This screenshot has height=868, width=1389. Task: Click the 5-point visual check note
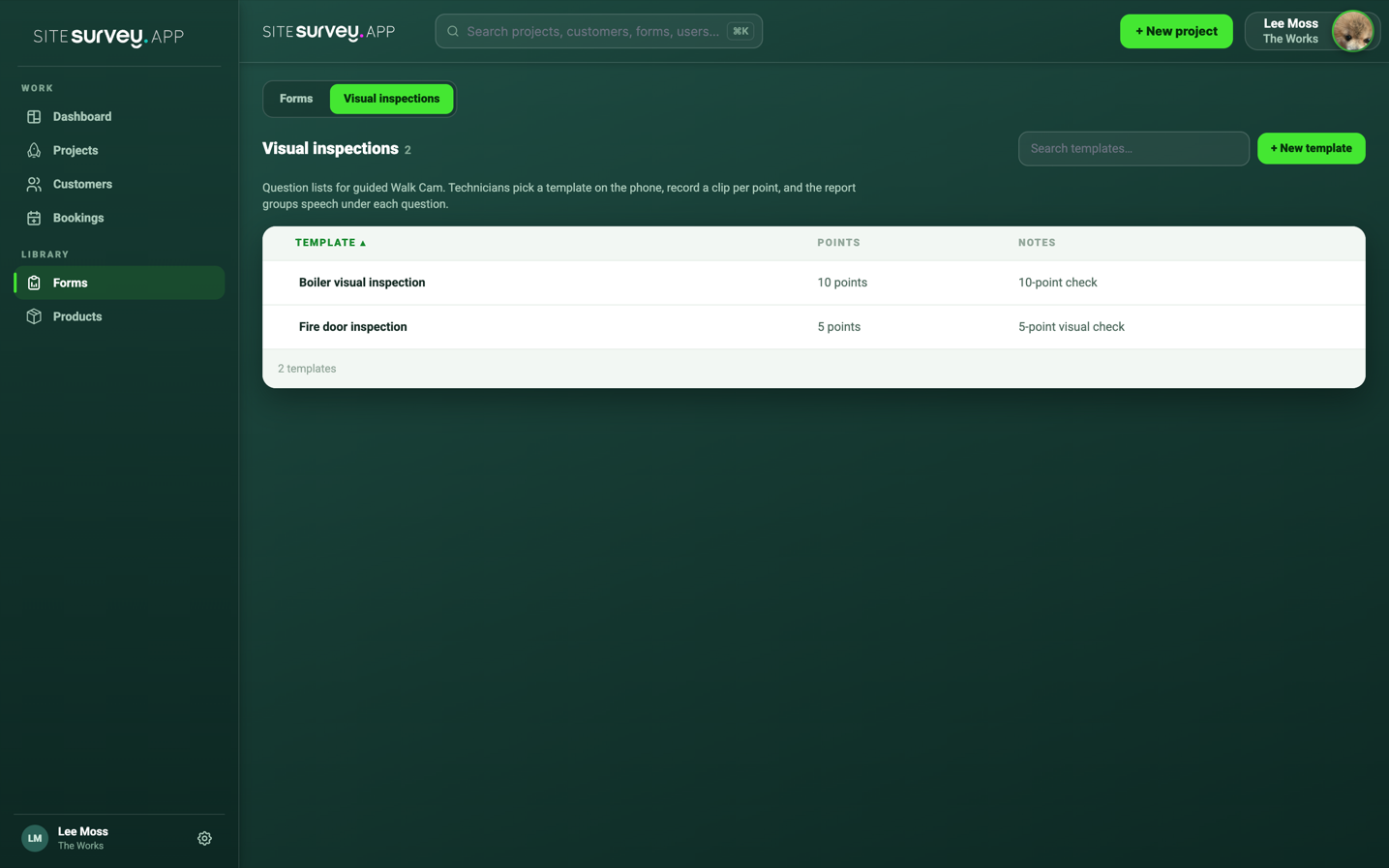click(x=1071, y=327)
